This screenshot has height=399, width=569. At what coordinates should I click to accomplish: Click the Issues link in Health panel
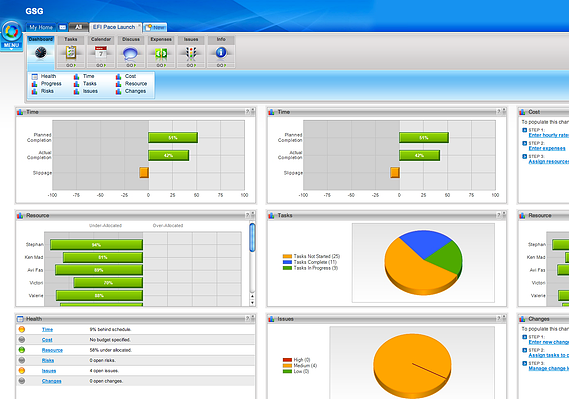49,371
